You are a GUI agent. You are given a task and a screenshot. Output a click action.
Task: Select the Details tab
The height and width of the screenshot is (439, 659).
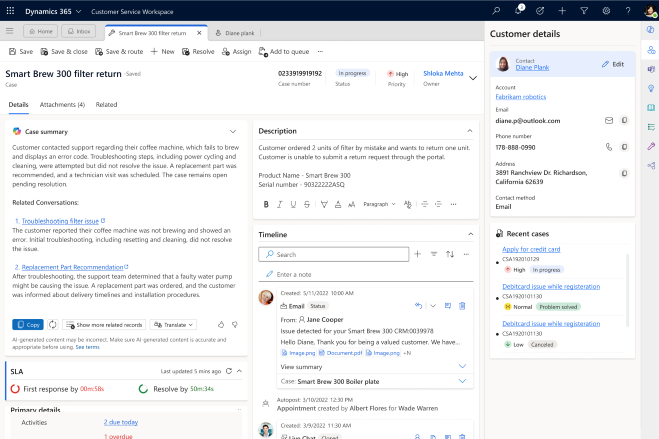18,105
